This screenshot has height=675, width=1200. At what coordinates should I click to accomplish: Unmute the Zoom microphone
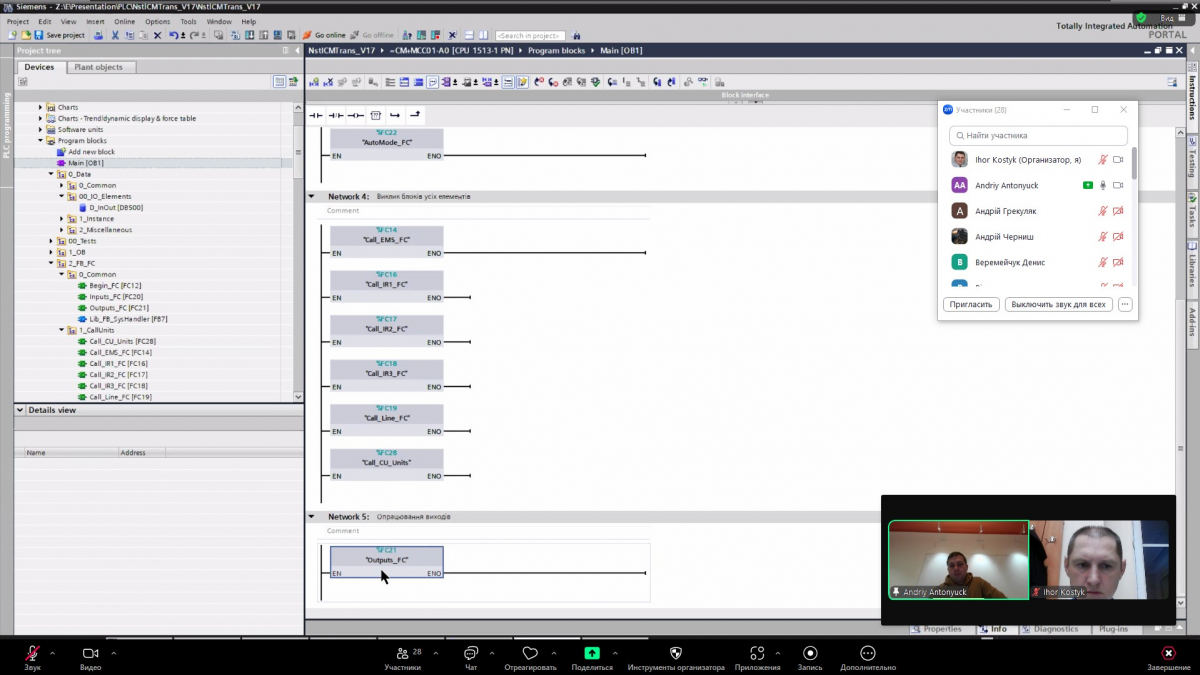click(33, 654)
